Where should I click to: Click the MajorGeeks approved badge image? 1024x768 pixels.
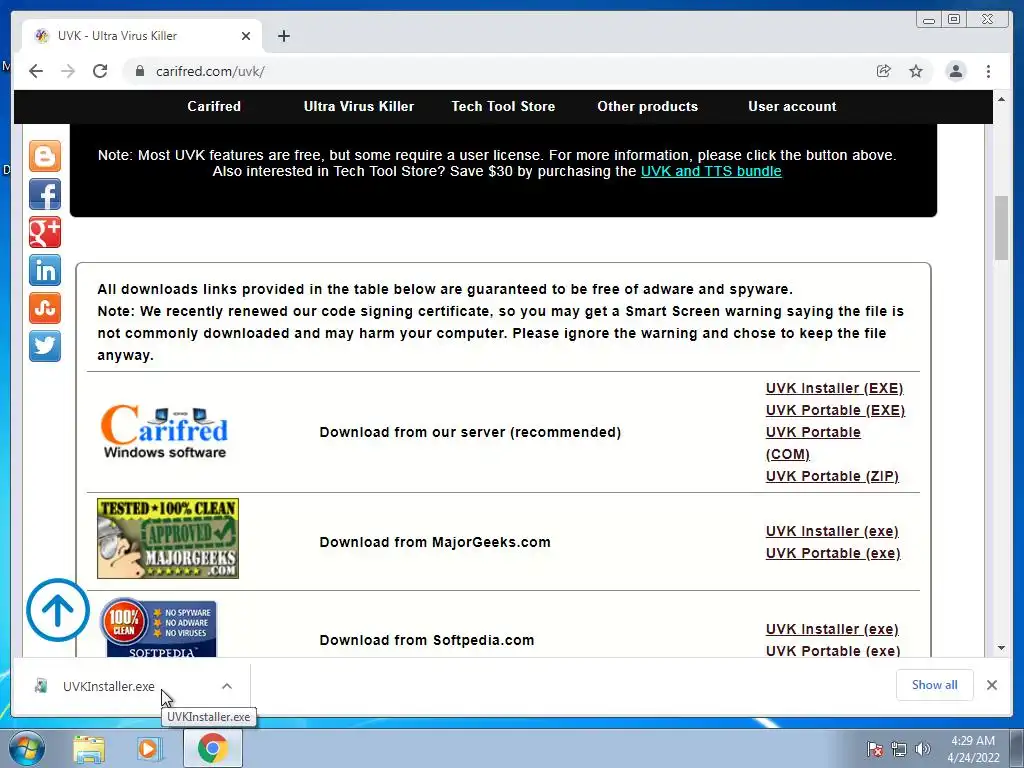168,538
